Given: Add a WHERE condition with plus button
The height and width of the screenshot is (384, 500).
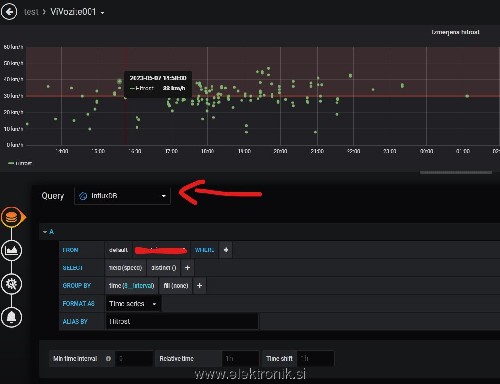Looking at the screenshot, I should coord(226,250).
